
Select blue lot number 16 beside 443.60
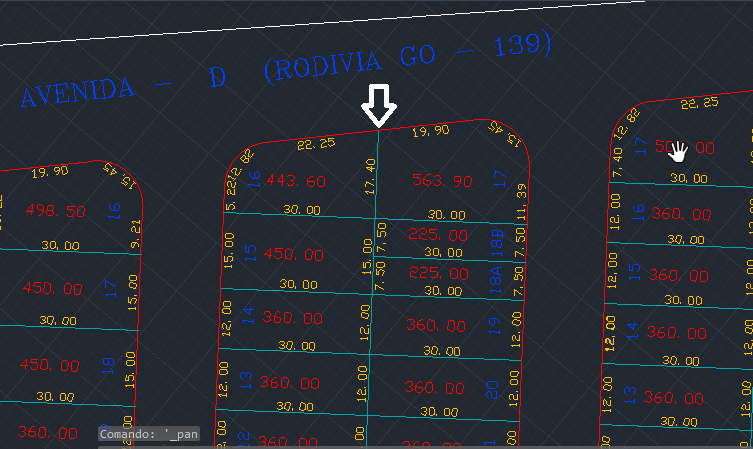pos(254,179)
